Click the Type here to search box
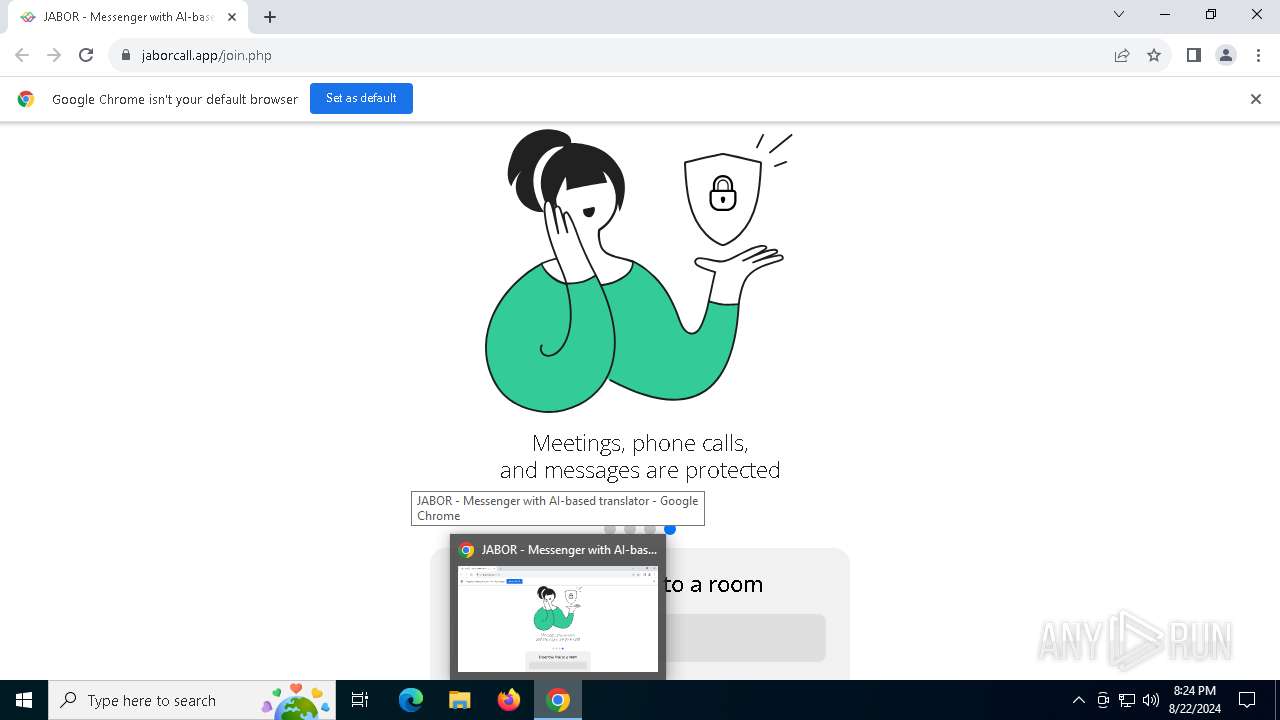The width and height of the screenshot is (1280, 720). (192, 700)
